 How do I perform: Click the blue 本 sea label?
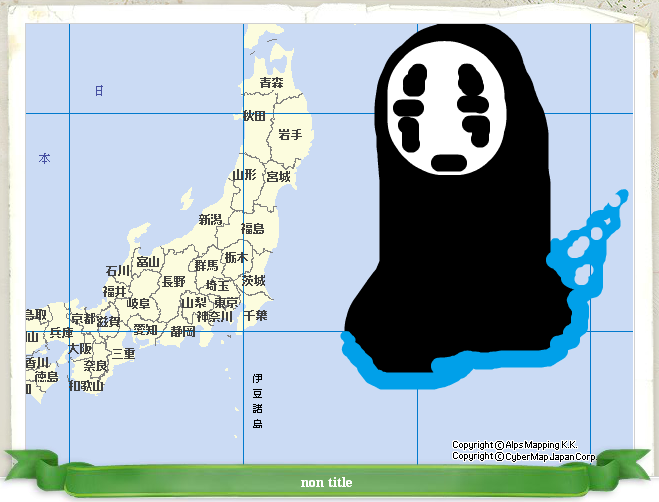(x=44, y=159)
